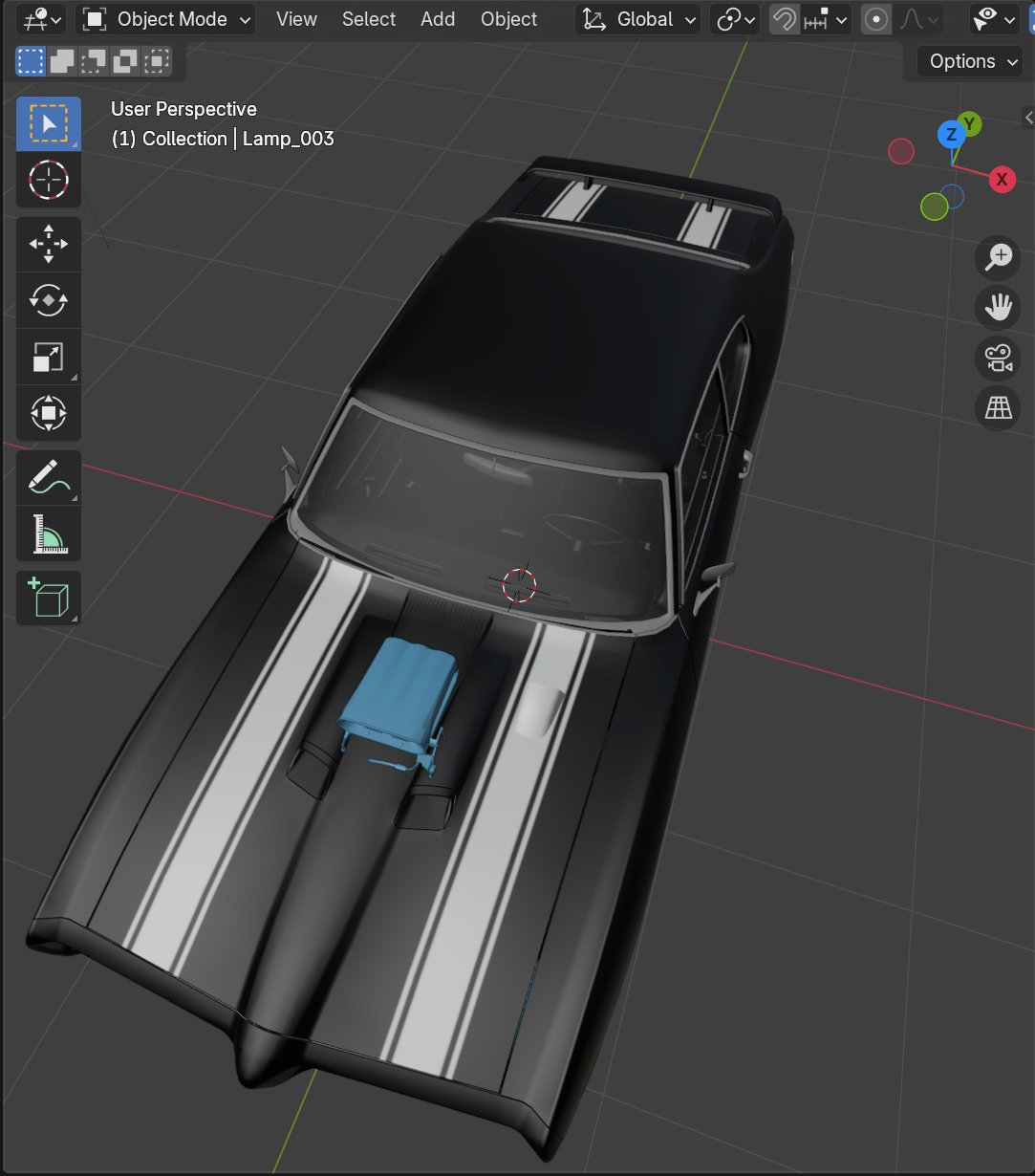Select the Annotate pencil tool

coord(48,478)
